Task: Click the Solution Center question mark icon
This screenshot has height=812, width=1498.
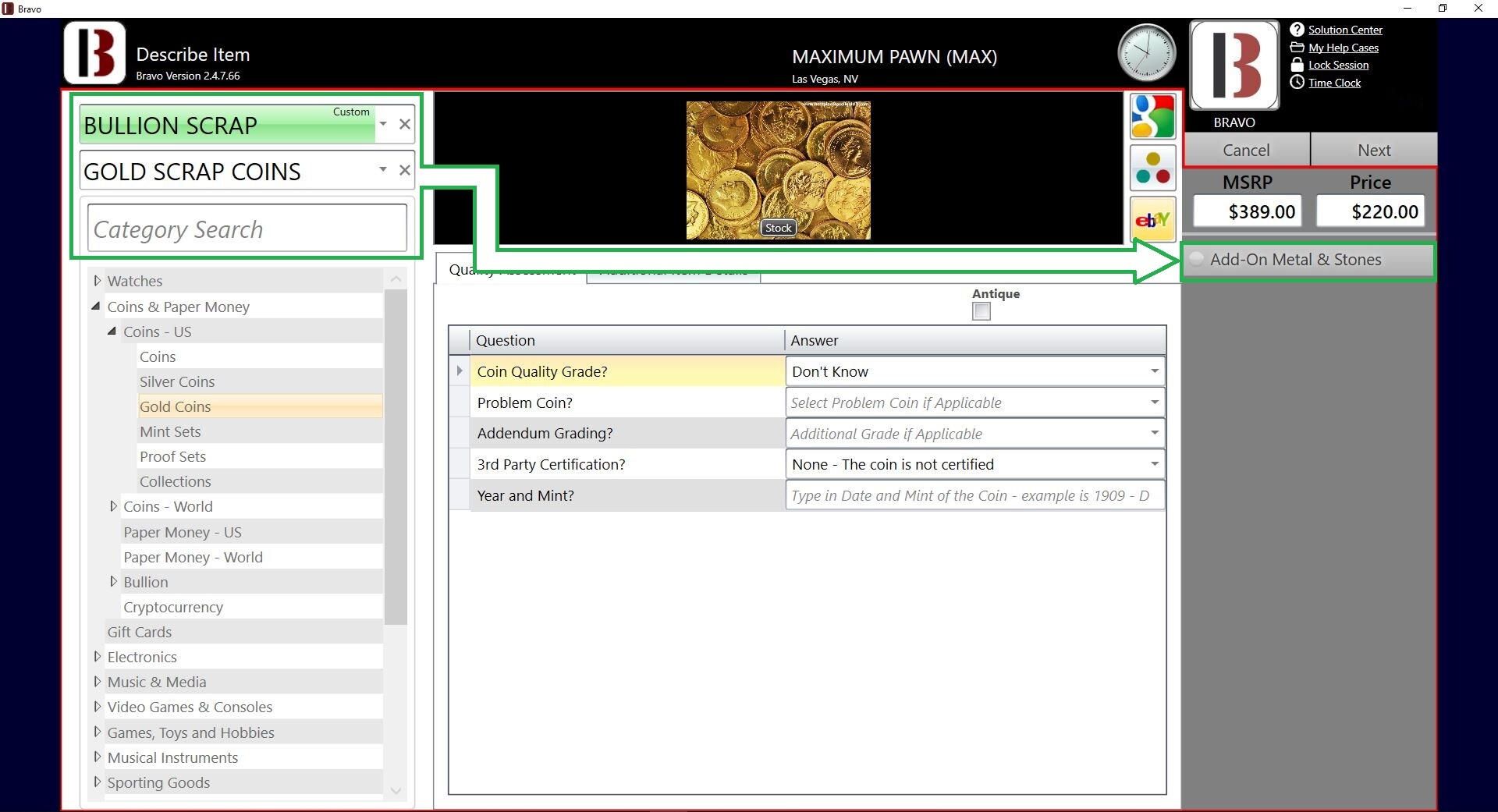Action: [x=1297, y=30]
